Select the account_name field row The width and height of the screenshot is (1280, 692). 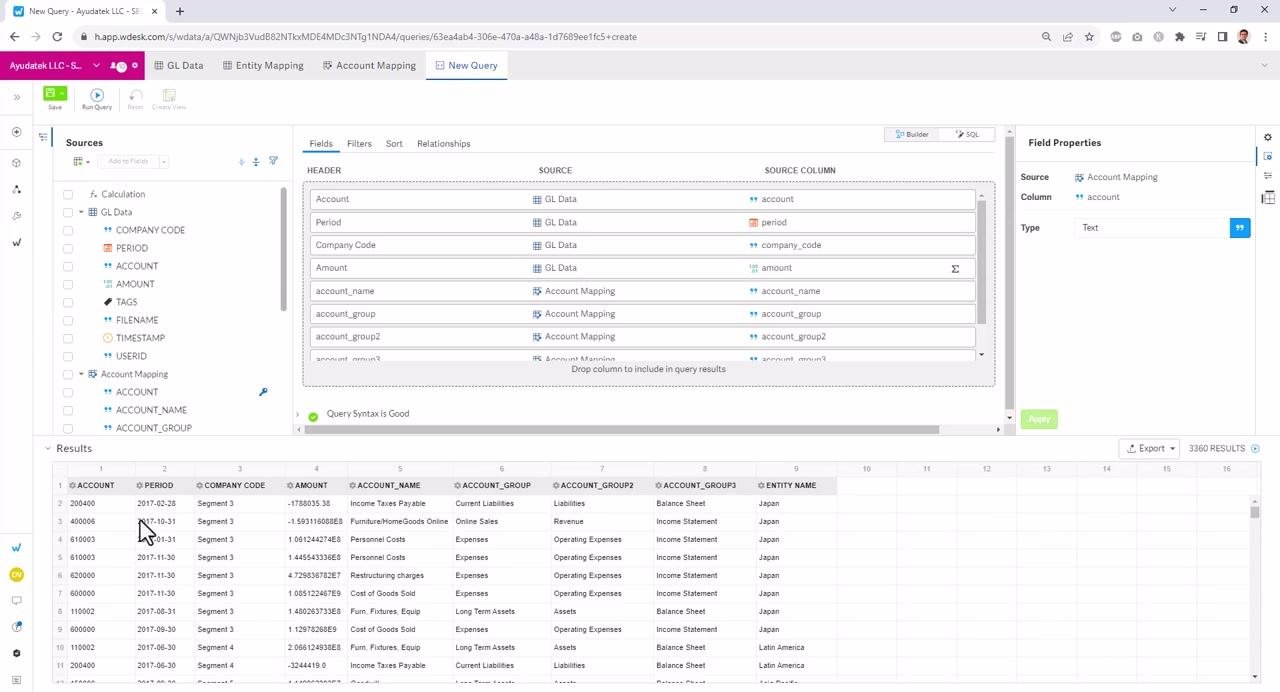[642, 291]
